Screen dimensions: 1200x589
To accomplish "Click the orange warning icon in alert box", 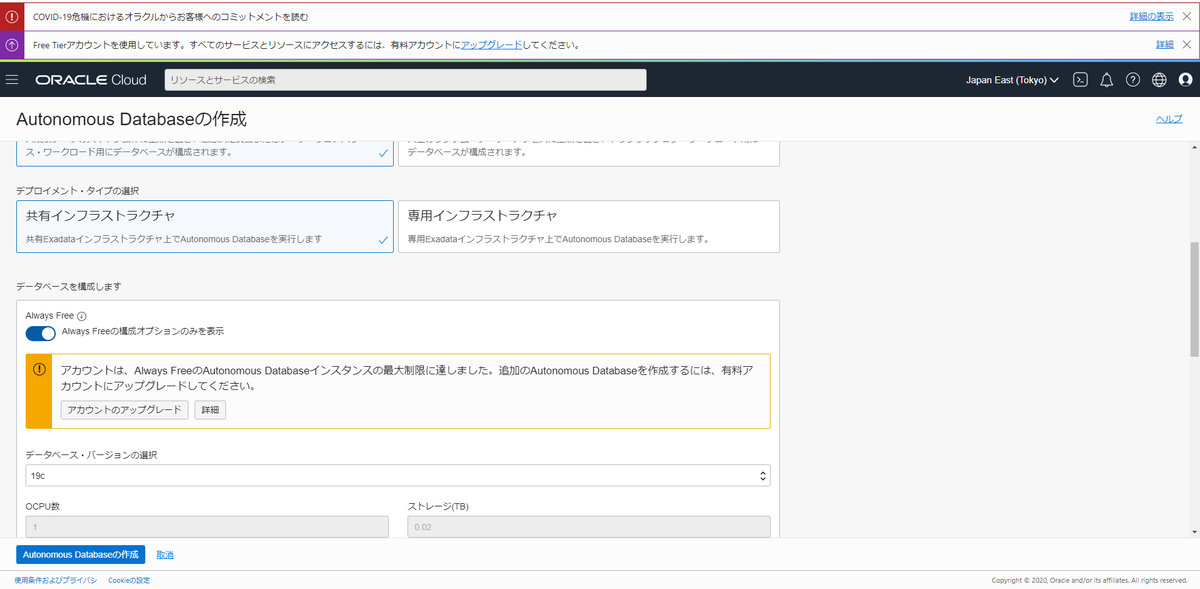I will point(40,369).
